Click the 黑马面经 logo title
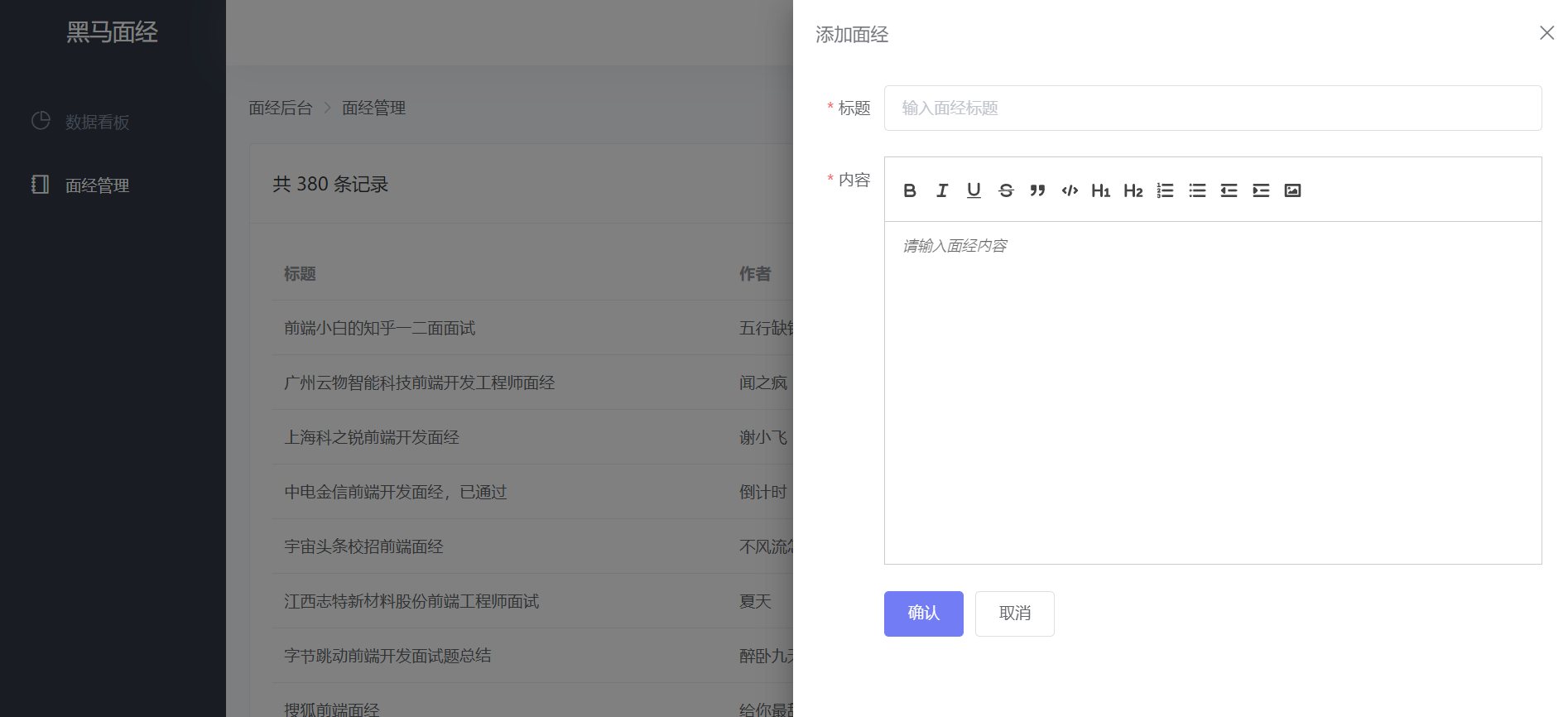The image size is (1568, 717). point(113,32)
